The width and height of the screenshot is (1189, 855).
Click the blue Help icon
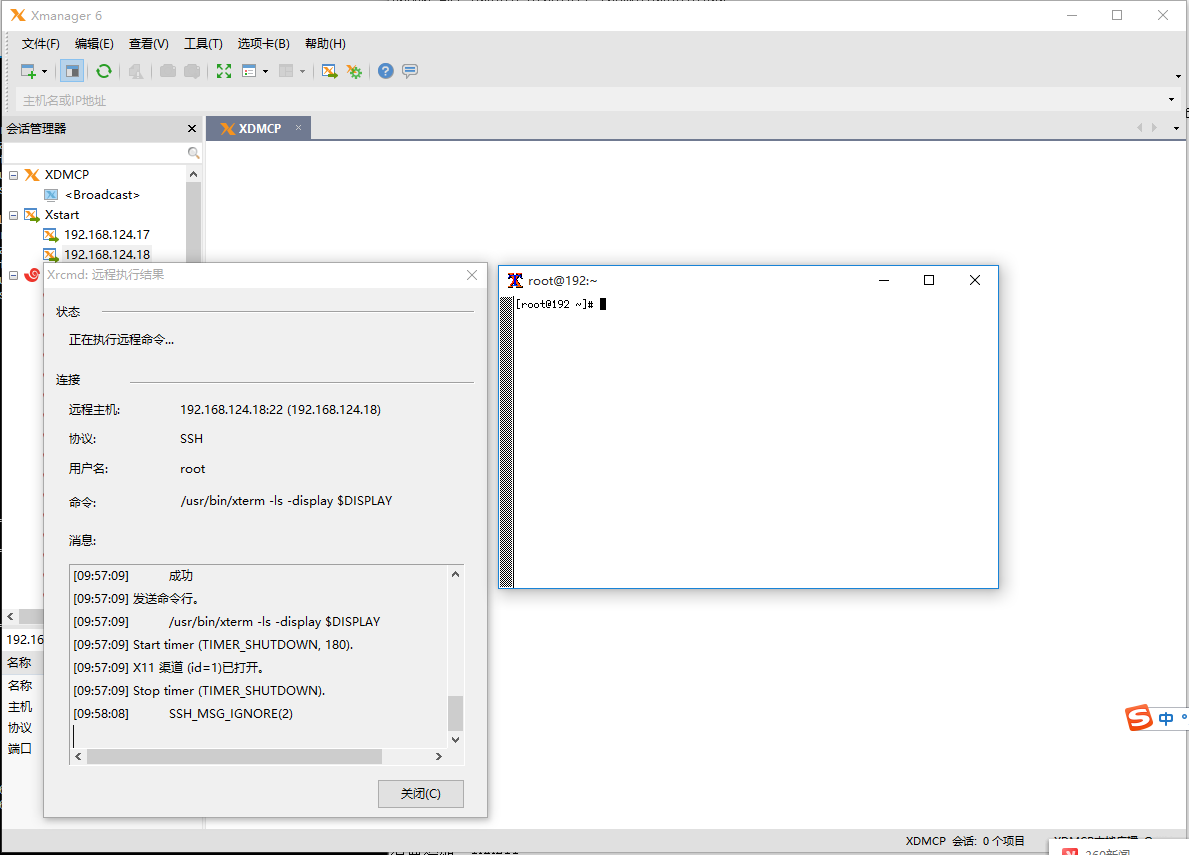386,71
